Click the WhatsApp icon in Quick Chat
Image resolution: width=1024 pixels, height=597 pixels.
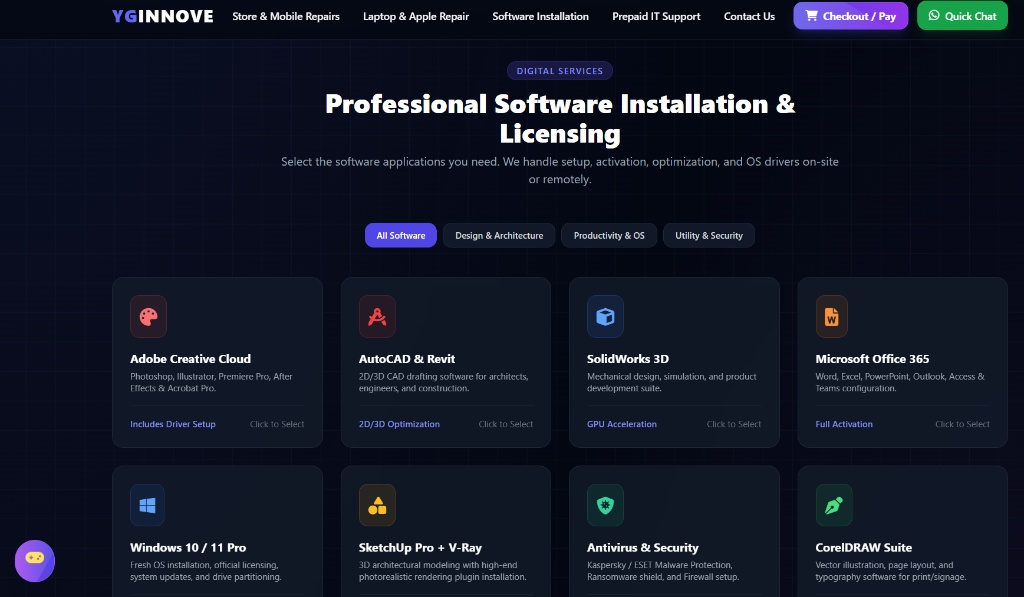click(934, 16)
